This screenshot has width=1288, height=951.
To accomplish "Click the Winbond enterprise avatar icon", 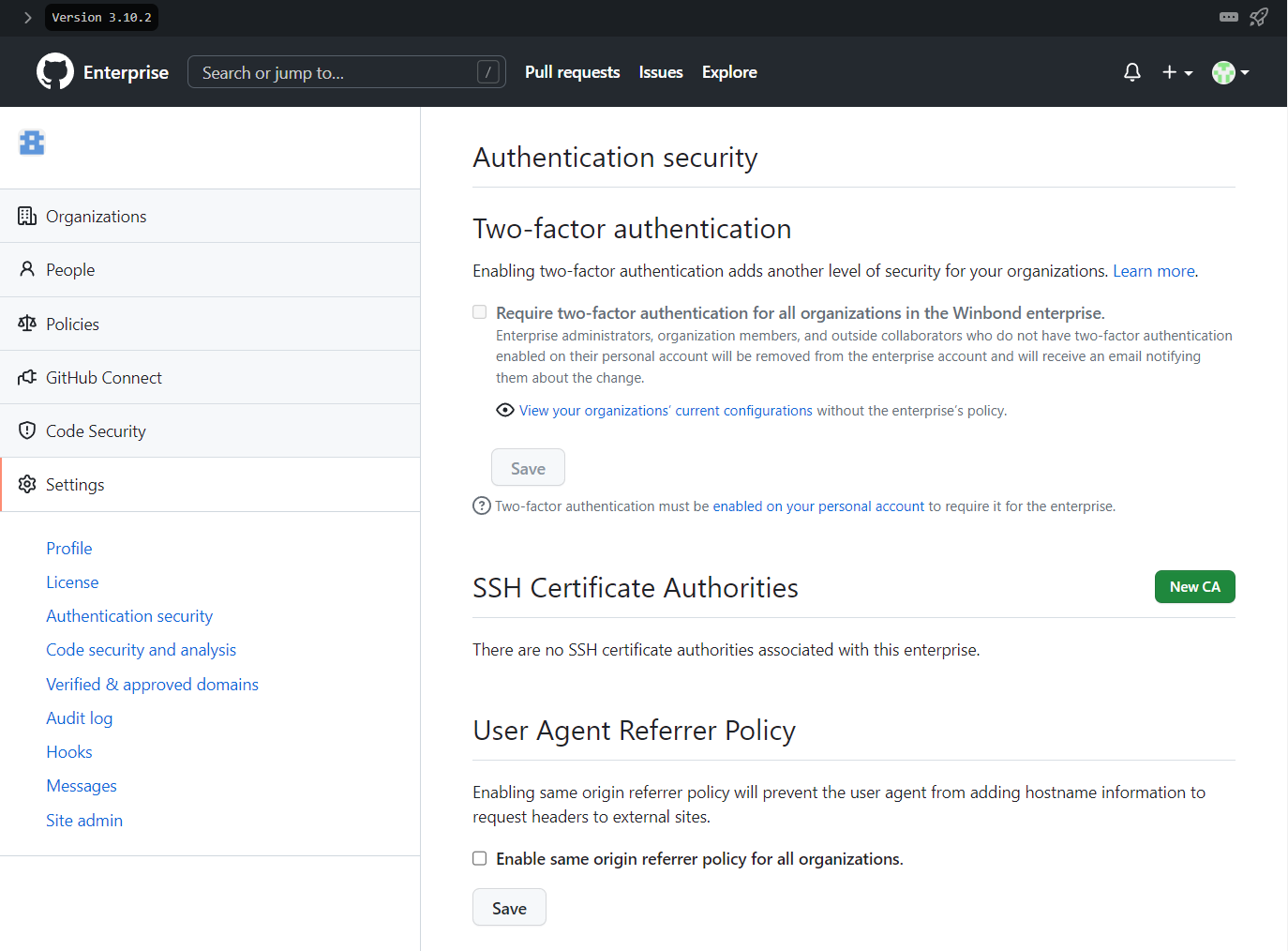I will 32,143.
